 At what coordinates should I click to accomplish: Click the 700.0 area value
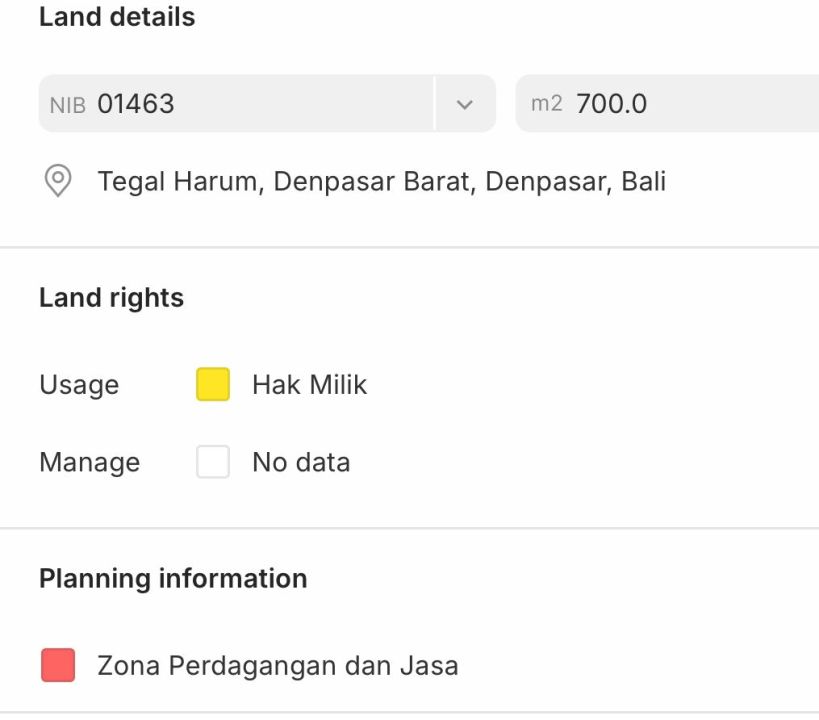[611, 103]
